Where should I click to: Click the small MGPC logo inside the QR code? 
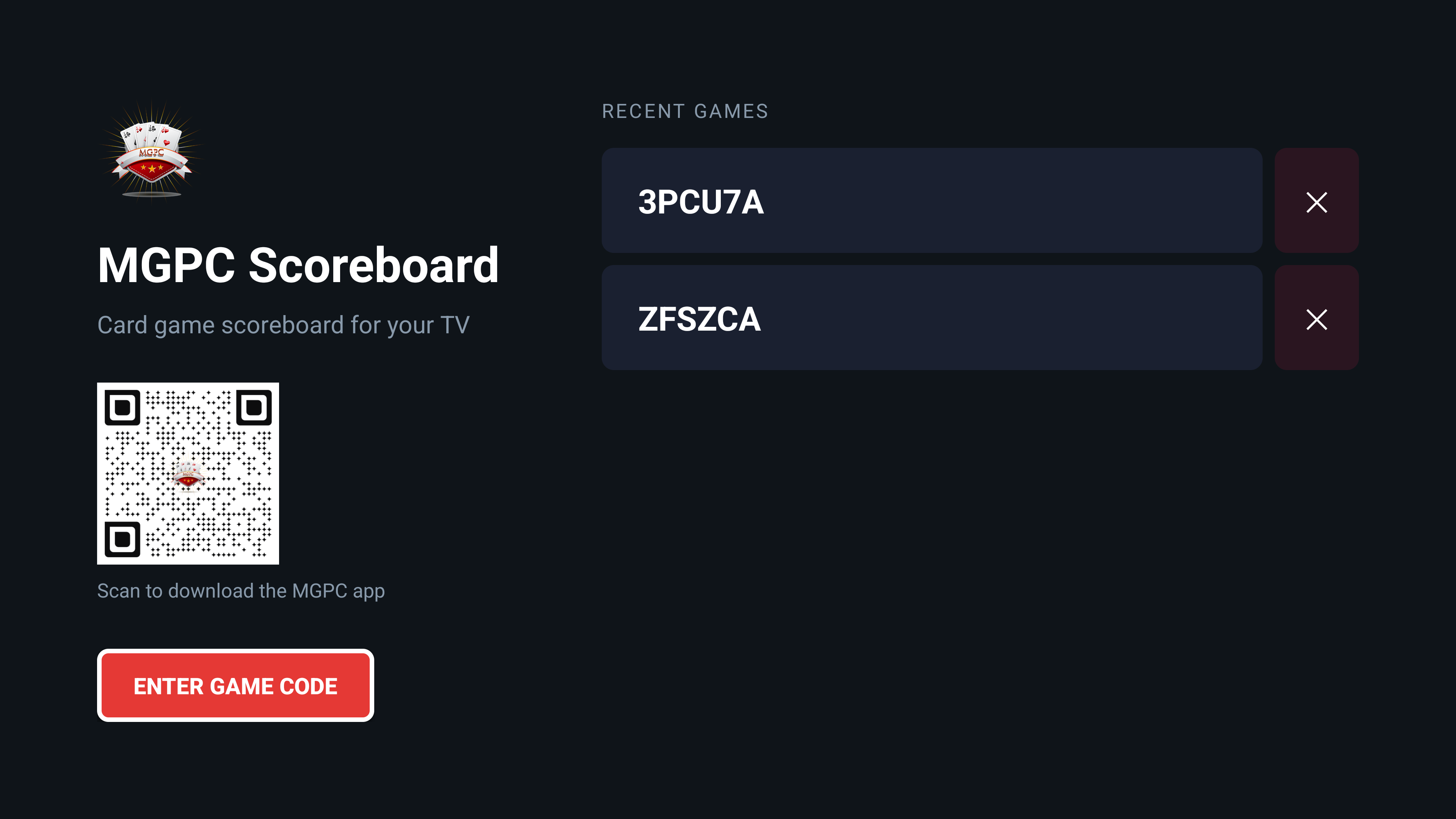pos(188,475)
